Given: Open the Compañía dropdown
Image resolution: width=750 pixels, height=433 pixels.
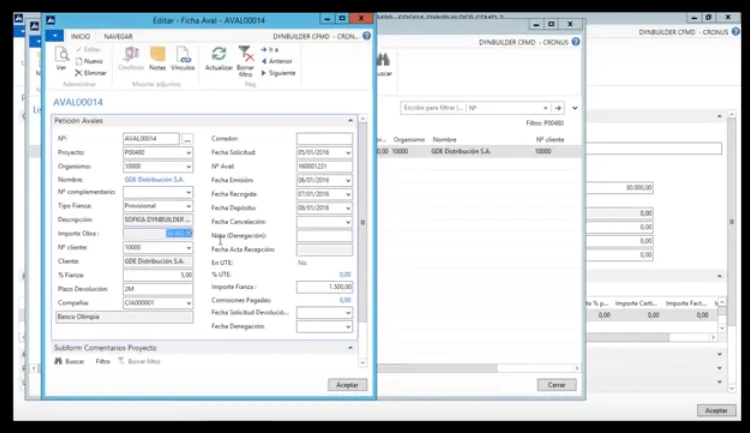Looking at the screenshot, I should pyautogui.click(x=188, y=303).
